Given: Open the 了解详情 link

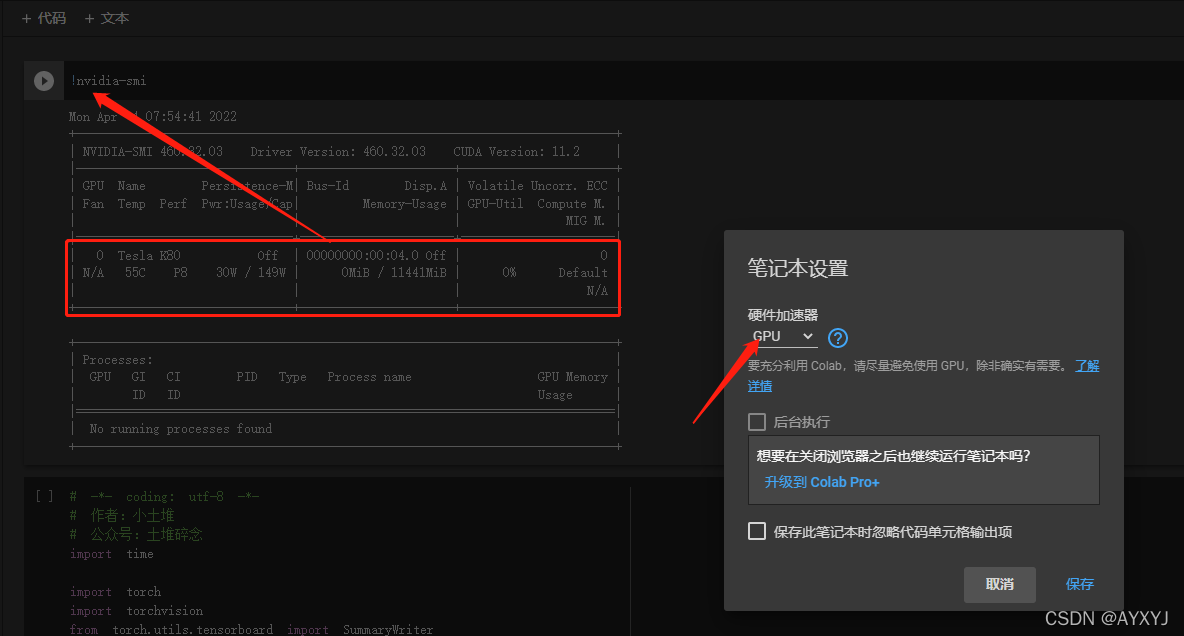Looking at the screenshot, I should [x=1087, y=365].
